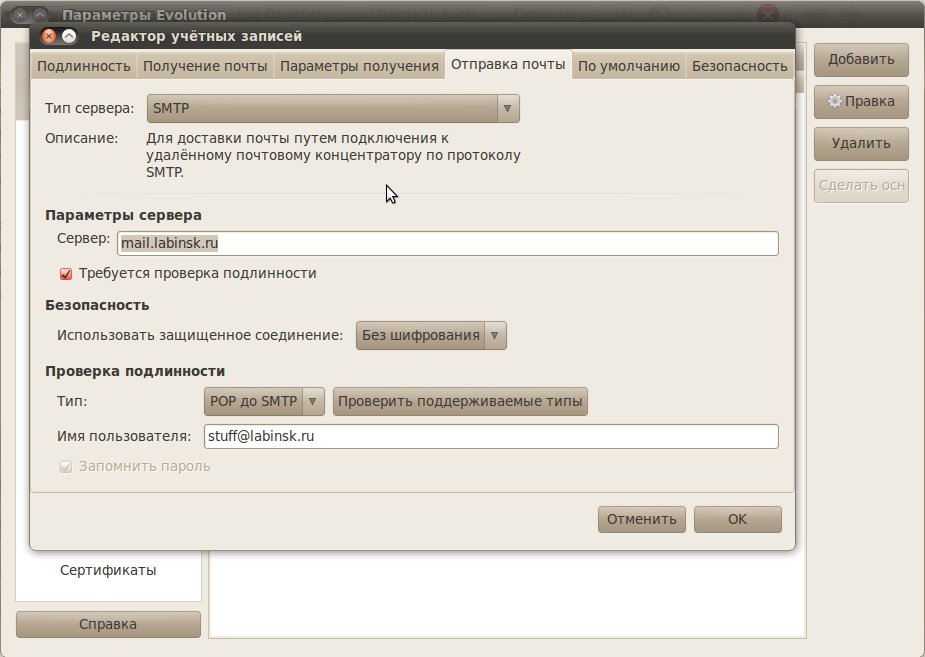Toggle the Запомнить пароль checkbox
This screenshot has width=925, height=657.
click(x=66, y=467)
